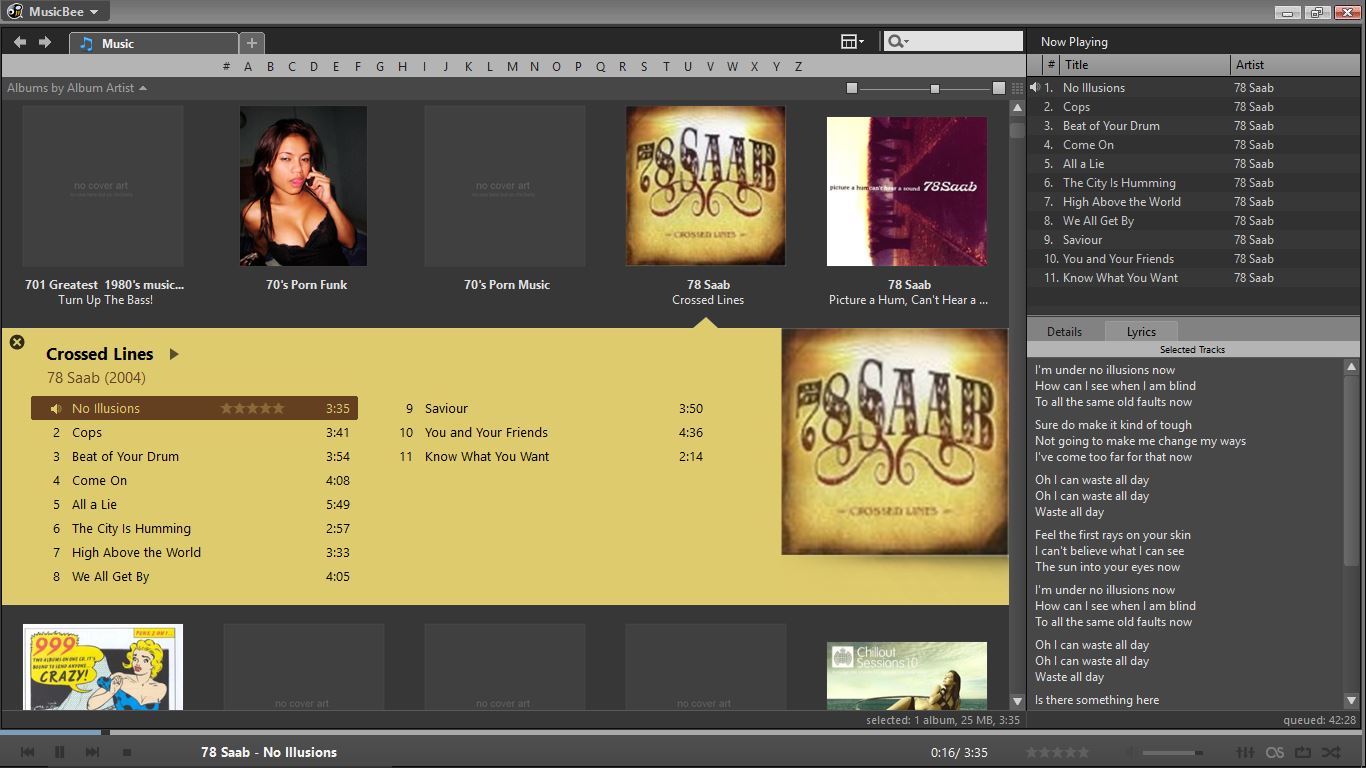Select track 9 Saviour in album list

point(550,408)
